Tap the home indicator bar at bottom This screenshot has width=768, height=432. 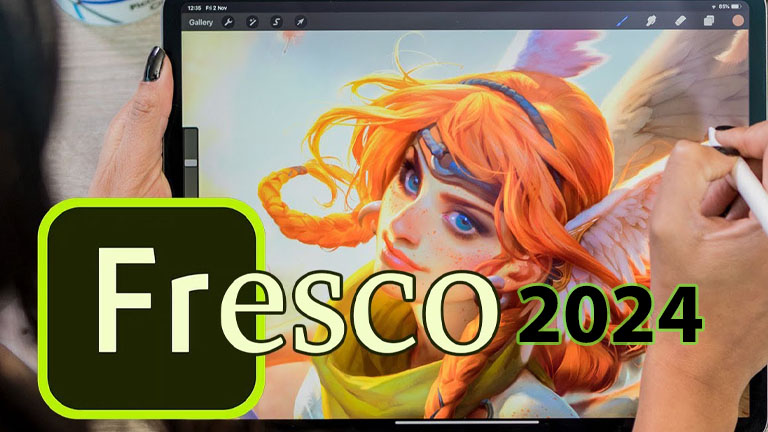tap(467, 421)
